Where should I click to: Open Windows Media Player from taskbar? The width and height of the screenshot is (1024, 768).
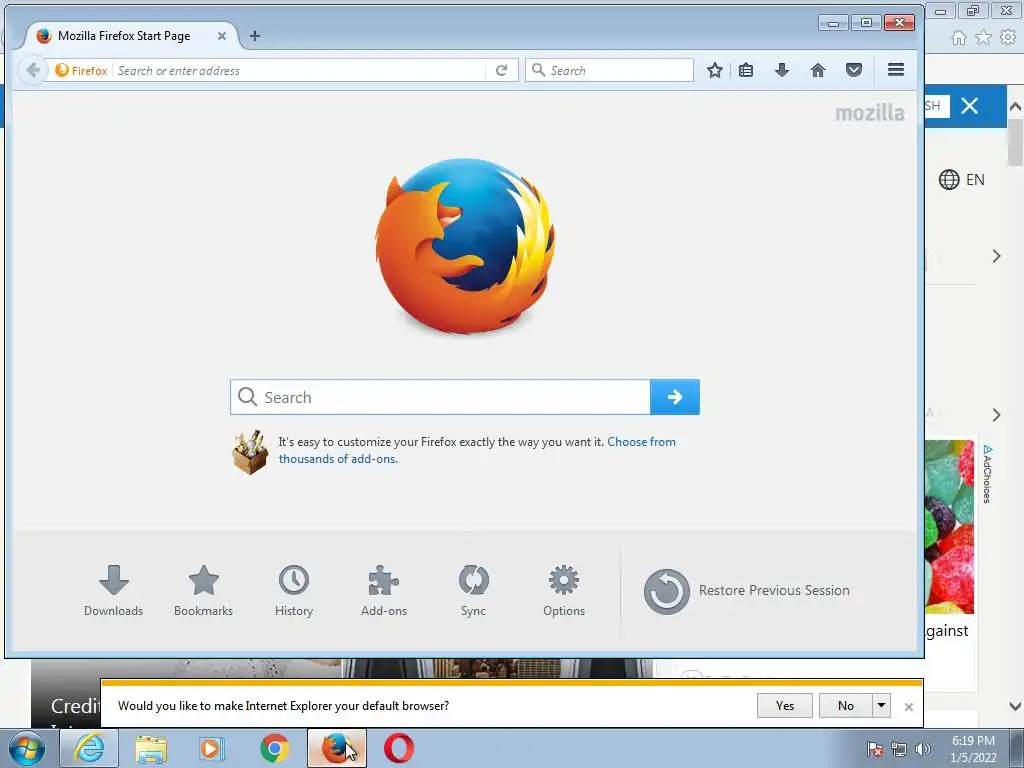click(212, 748)
